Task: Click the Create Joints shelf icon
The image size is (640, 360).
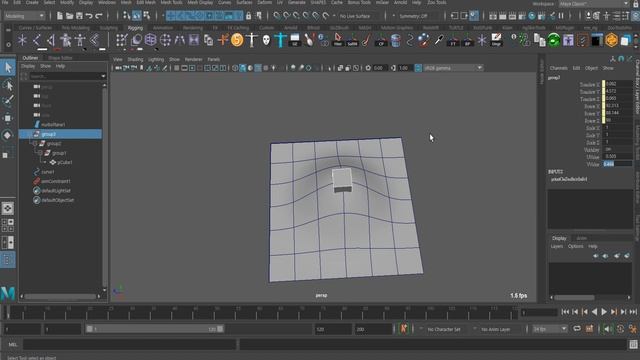Action: point(37,40)
